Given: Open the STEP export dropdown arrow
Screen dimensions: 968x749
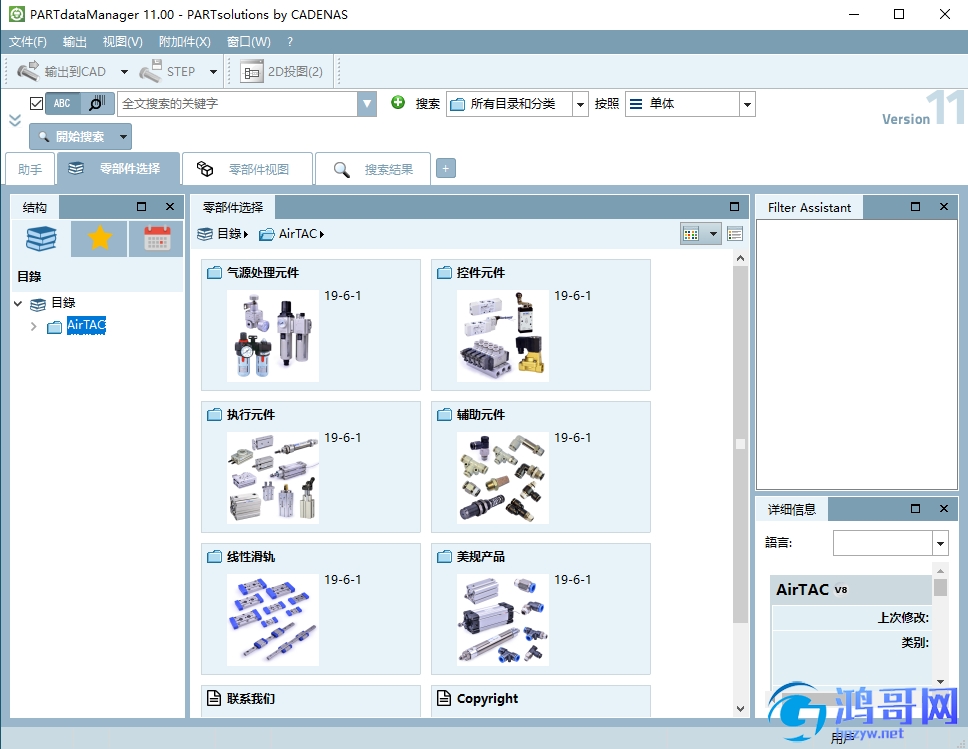Looking at the screenshot, I should click(x=213, y=72).
